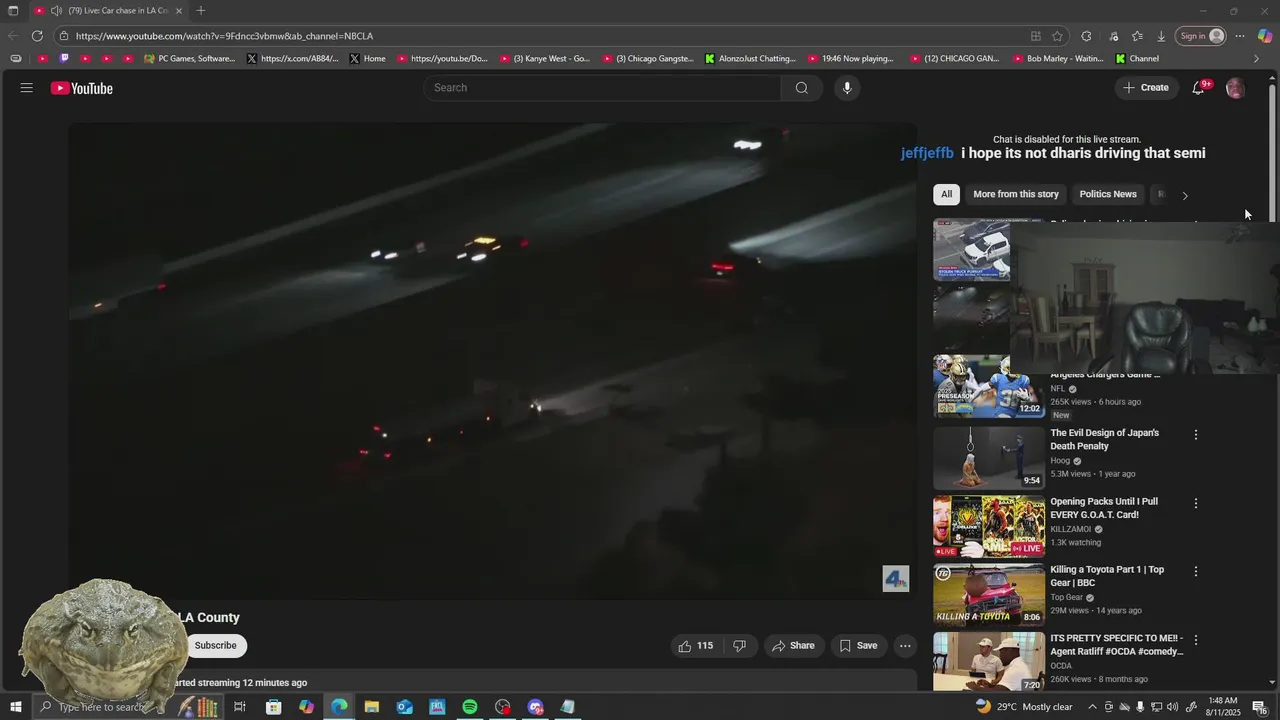Open Killing a Toyota Part 1 title

[x=1107, y=576]
